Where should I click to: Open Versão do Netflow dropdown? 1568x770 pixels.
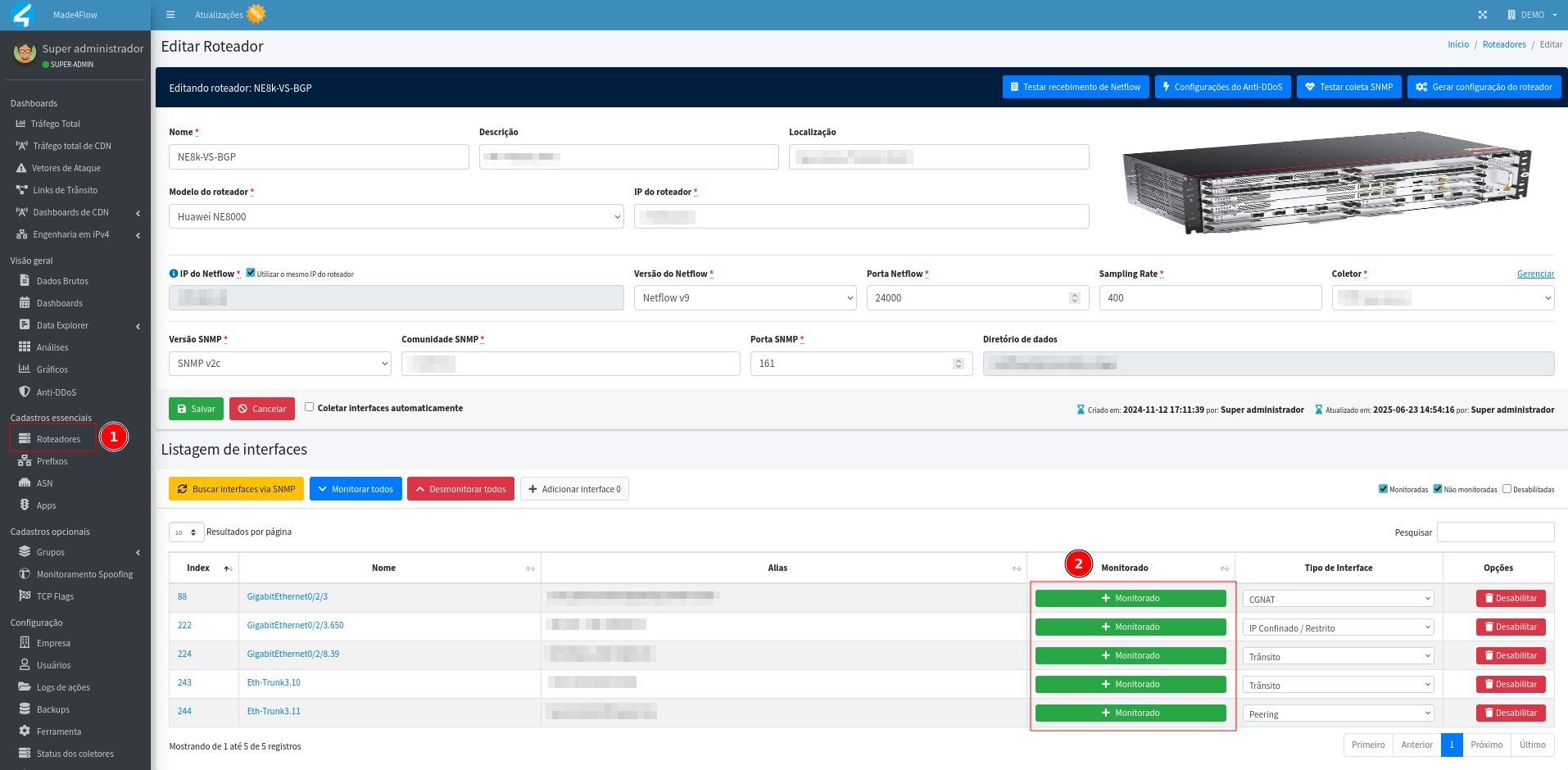[745, 297]
